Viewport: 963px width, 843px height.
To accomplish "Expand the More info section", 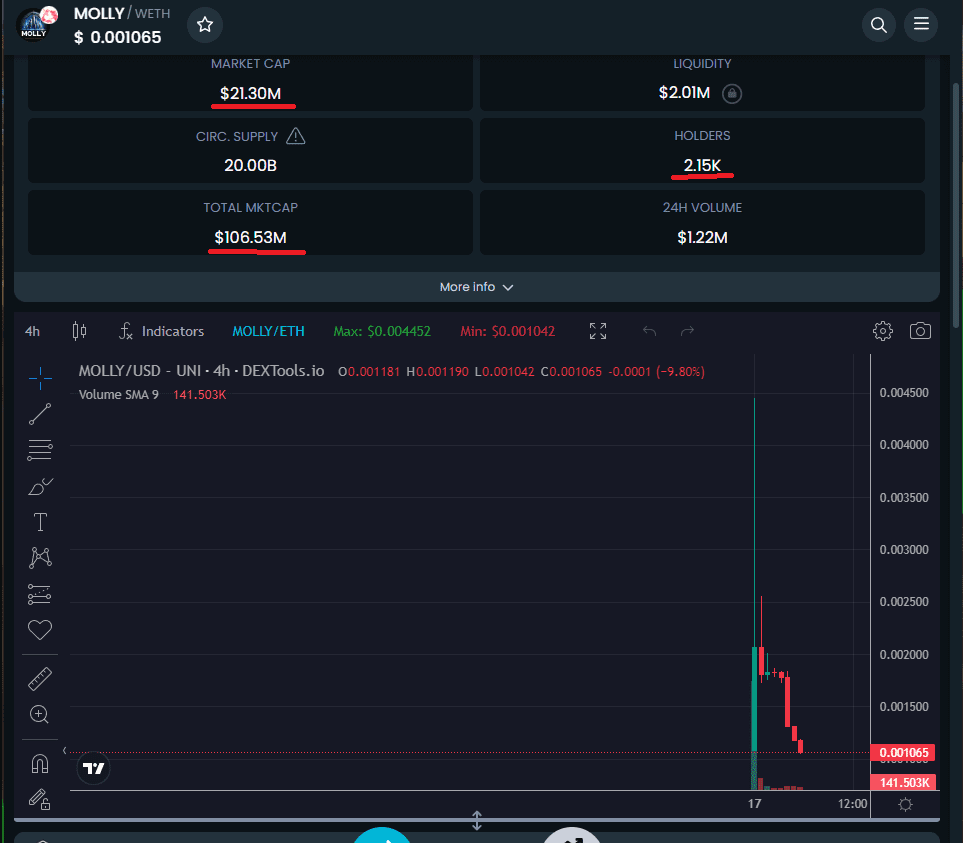I will [477, 287].
